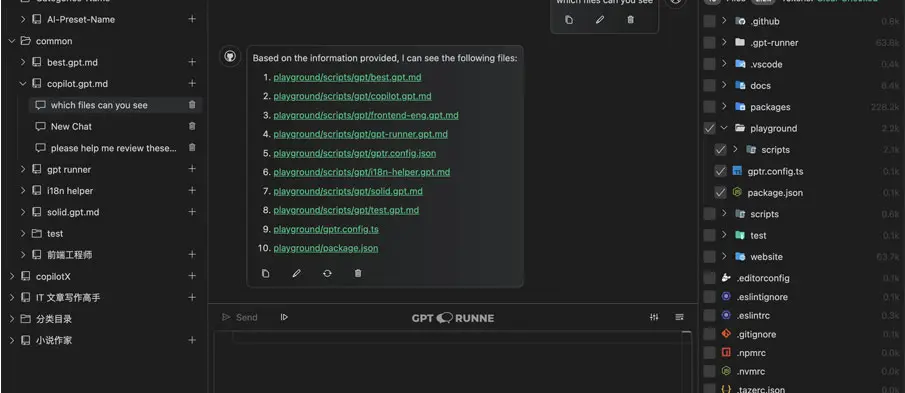Viewport: 905px width, 393px height.
Task: Check the .npmrc file checkbox
Action: pos(709,353)
